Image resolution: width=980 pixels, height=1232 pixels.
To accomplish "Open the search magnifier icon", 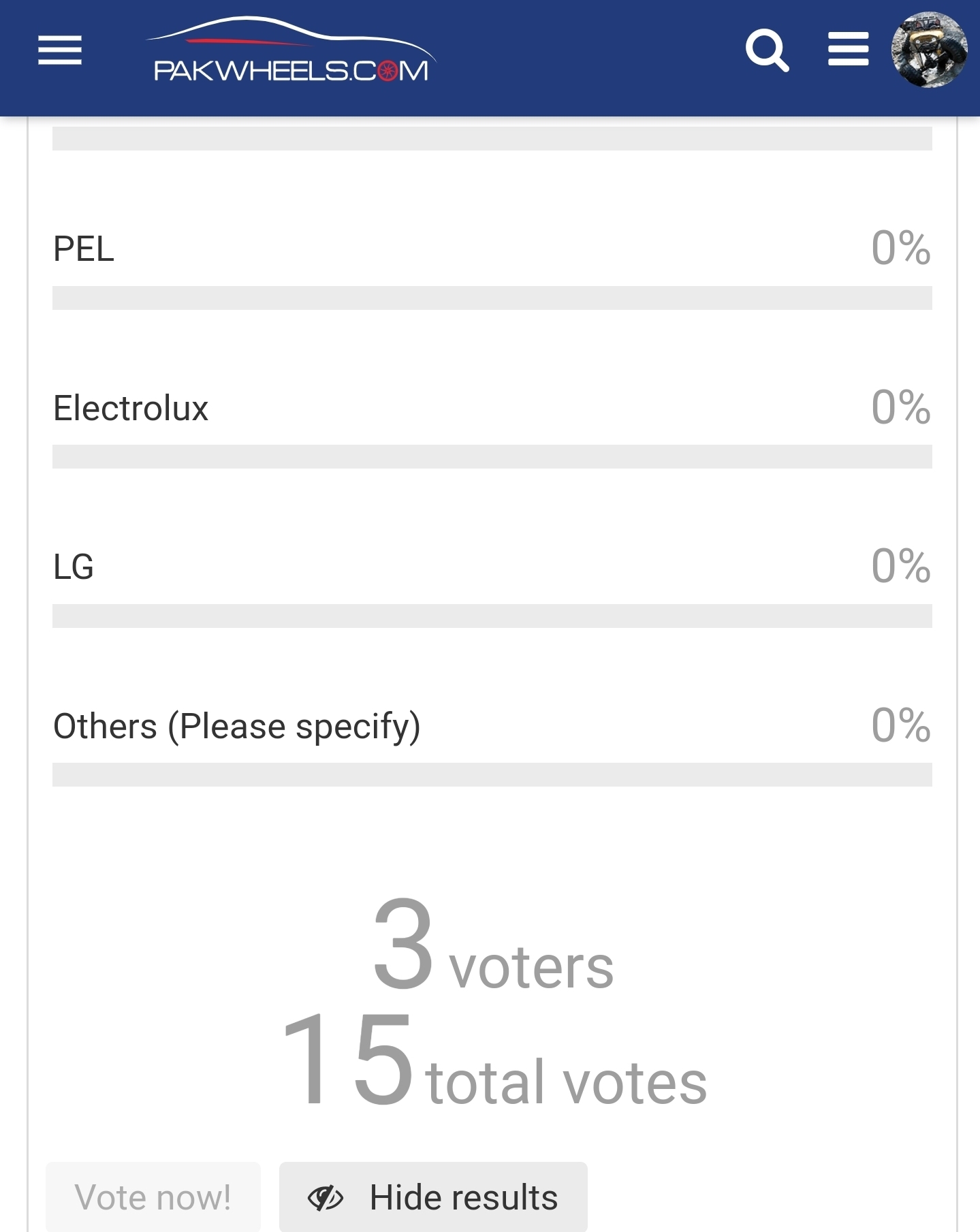I will click(768, 50).
